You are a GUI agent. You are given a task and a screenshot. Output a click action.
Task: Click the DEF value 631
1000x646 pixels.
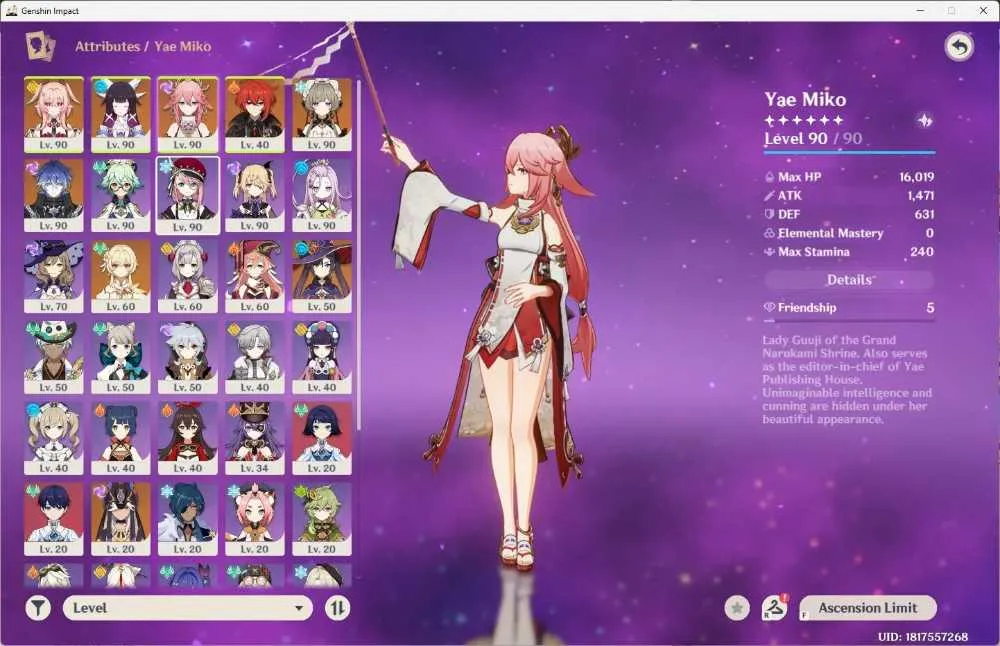click(x=924, y=214)
